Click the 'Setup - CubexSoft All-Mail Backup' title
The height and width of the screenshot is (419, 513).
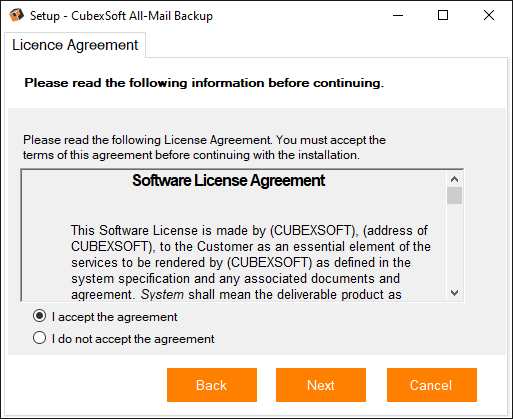point(121,16)
